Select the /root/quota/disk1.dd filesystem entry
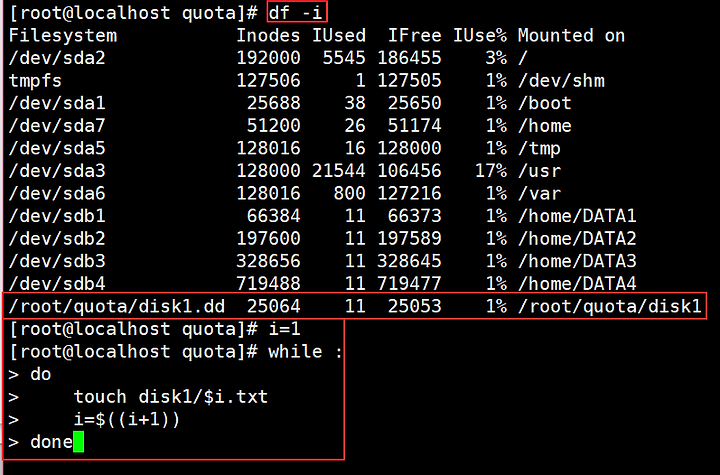 [117, 305]
